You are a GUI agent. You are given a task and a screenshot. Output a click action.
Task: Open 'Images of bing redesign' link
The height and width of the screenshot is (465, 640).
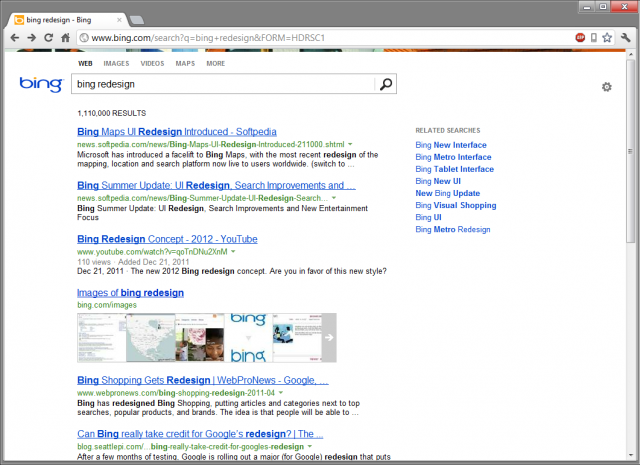pos(130,293)
